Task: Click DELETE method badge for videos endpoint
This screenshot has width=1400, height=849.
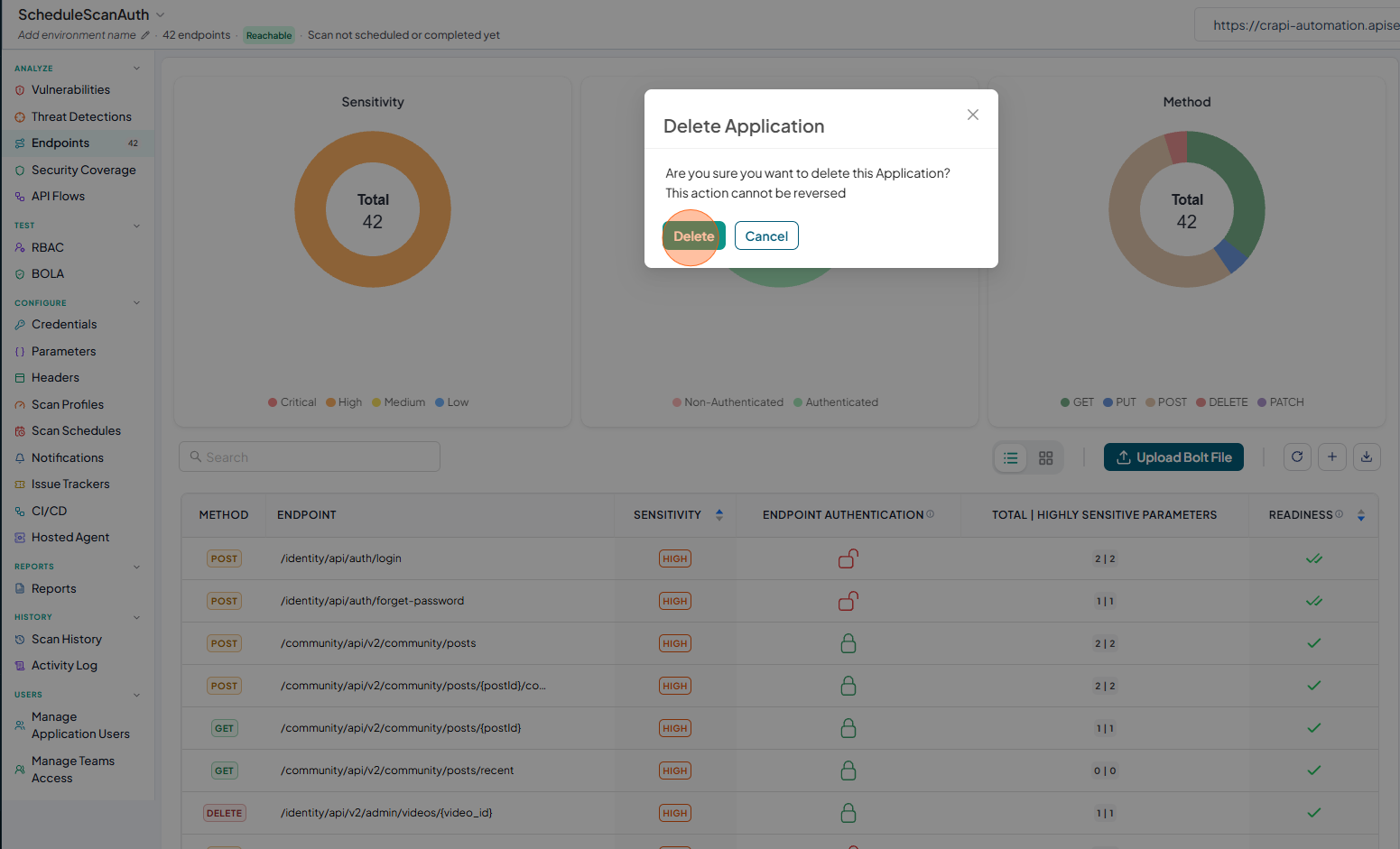Action: coord(225,813)
